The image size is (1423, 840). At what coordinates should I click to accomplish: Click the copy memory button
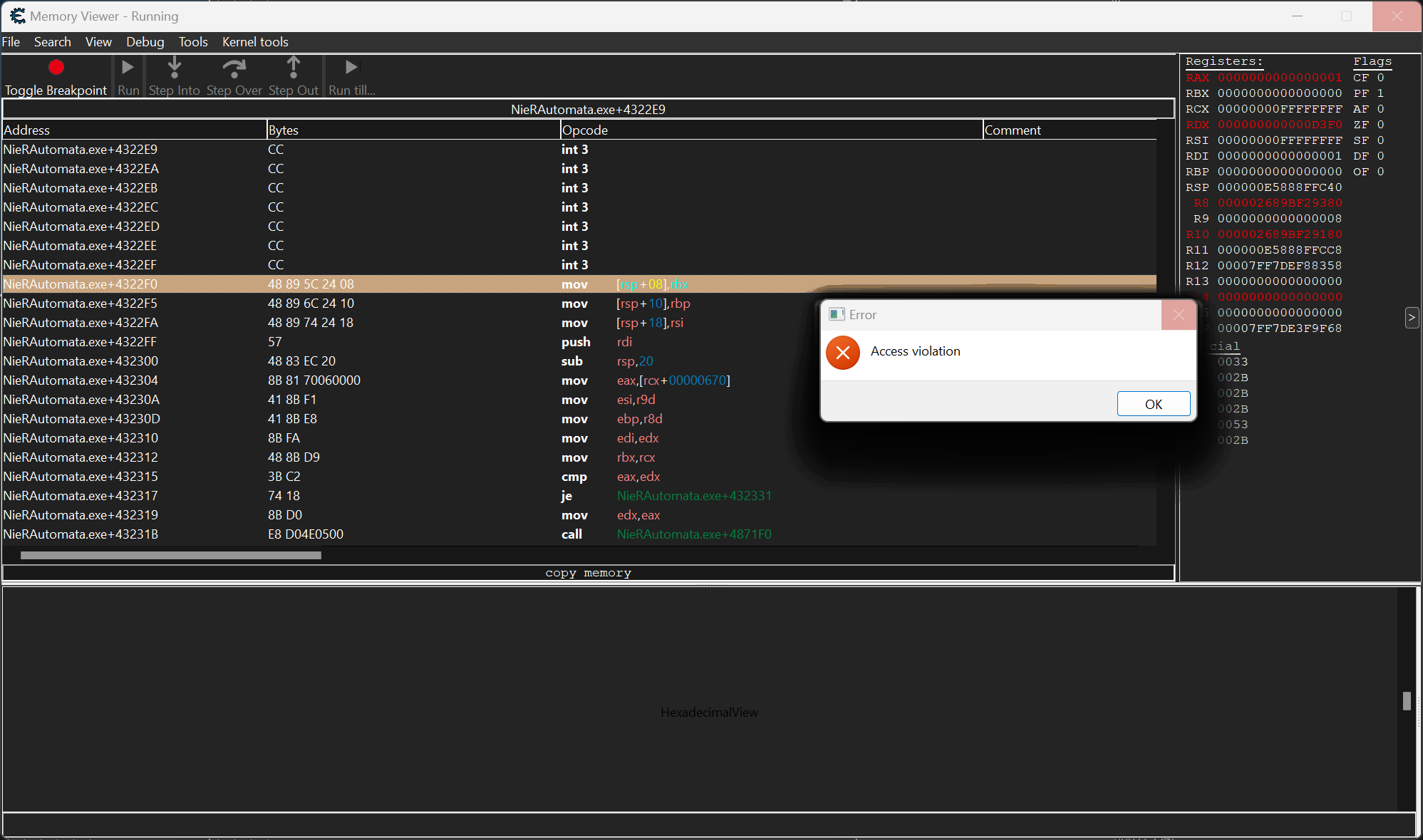[588, 572]
